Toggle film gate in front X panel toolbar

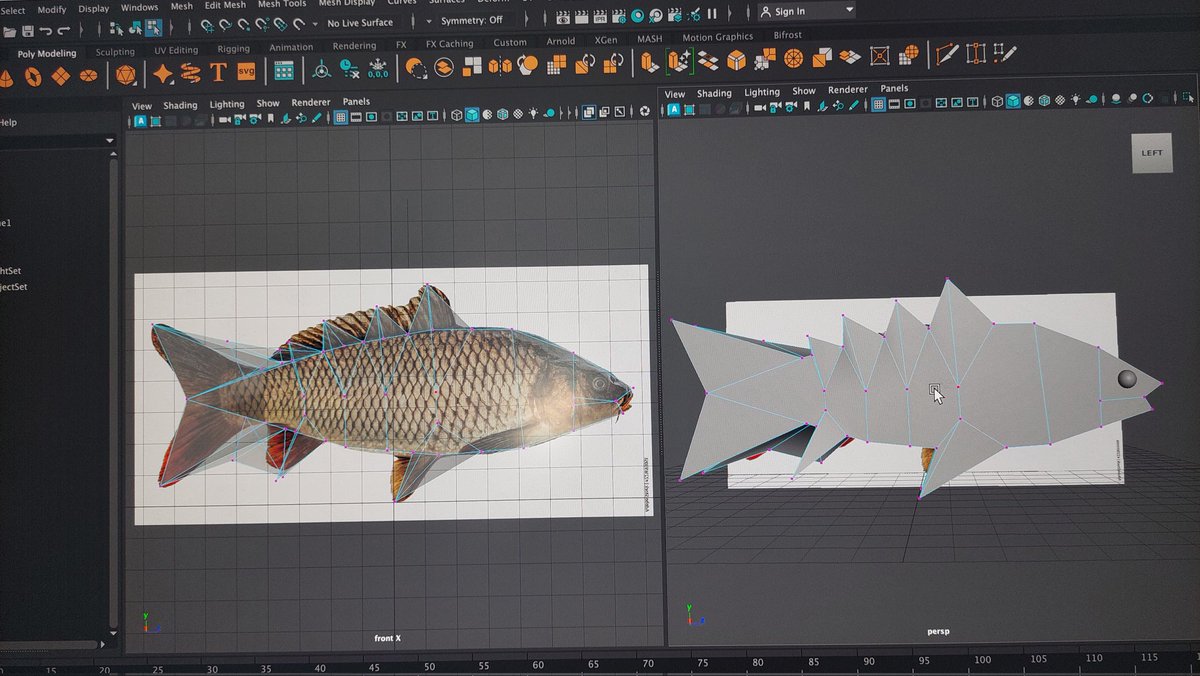pos(356,117)
